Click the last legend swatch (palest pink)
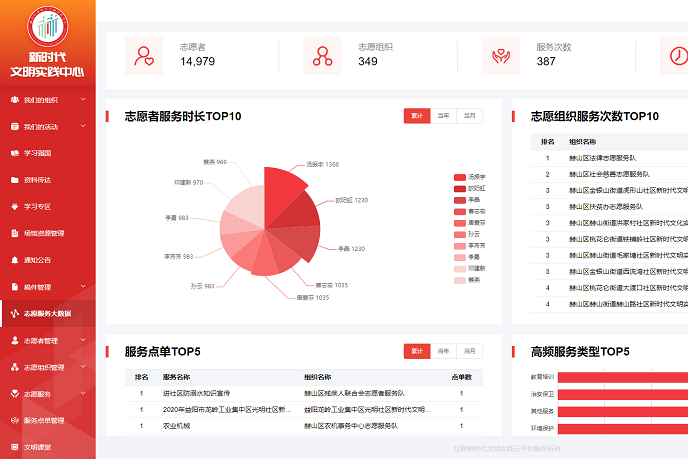Image resolution: width=688 pixels, height=459 pixels. (x=459, y=280)
